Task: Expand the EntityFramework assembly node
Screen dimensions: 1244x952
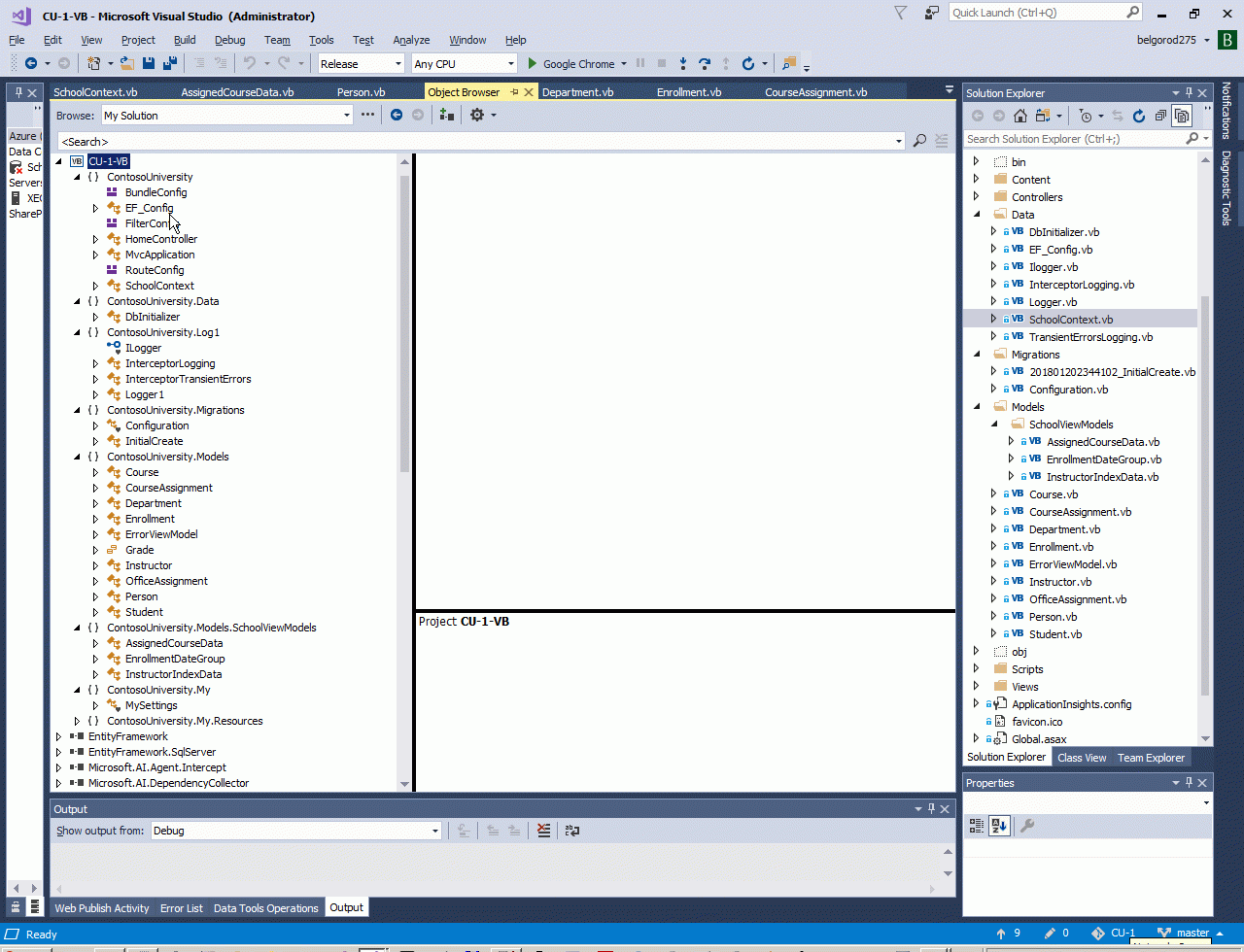Action: [59, 736]
